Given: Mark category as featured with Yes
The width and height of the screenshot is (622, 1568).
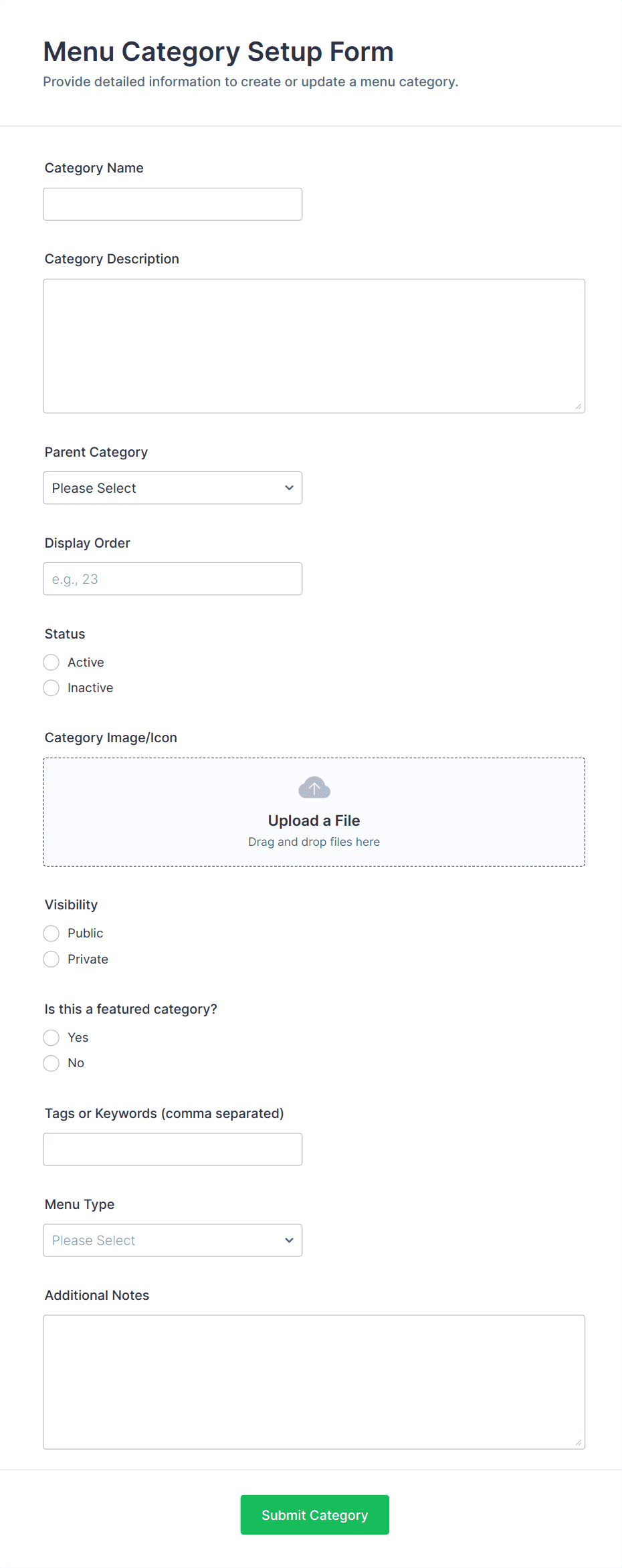Looking at the screenshot, I should pos(51,1038).
